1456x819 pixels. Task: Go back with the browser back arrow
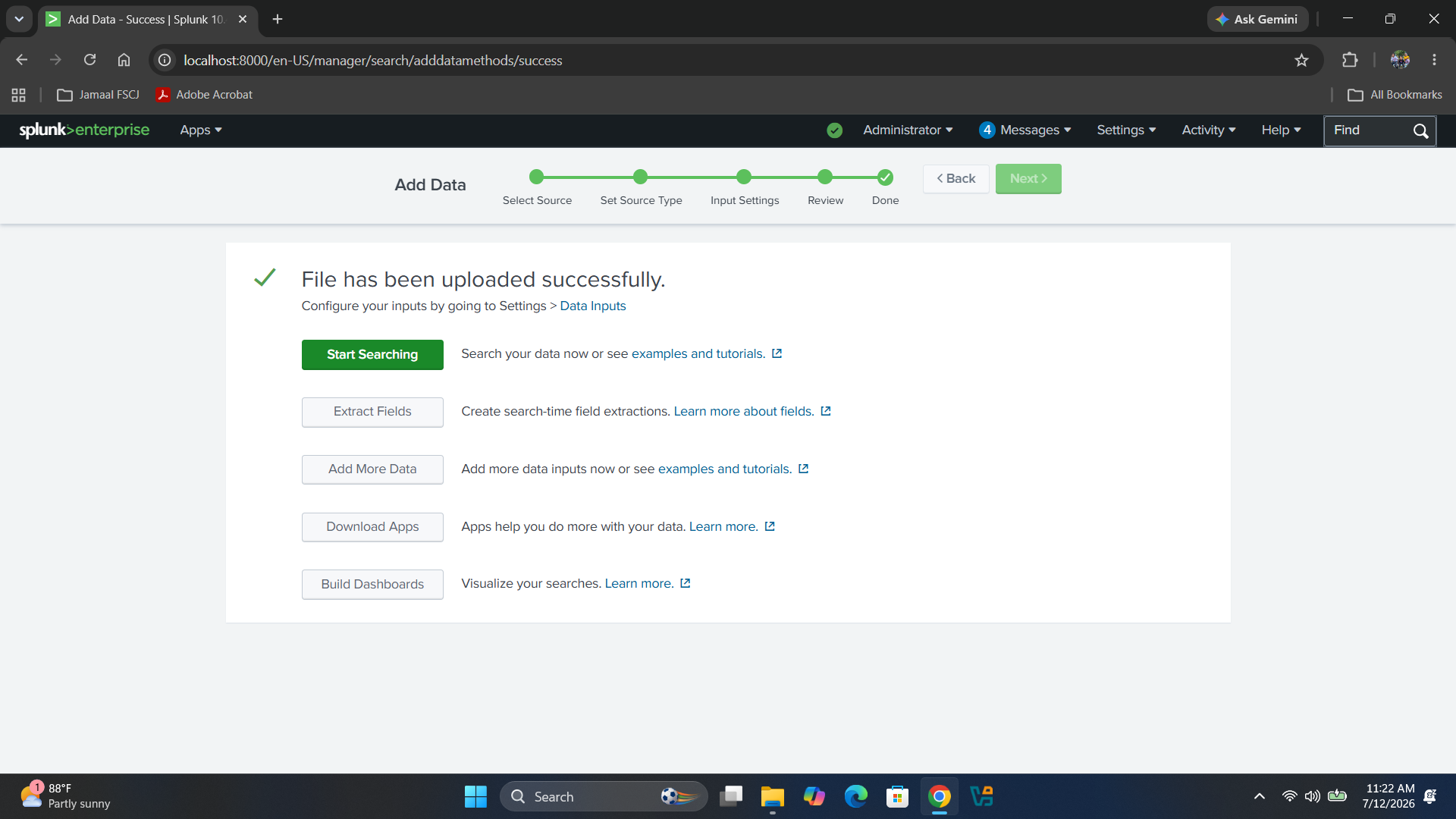(x=21, y=60)
